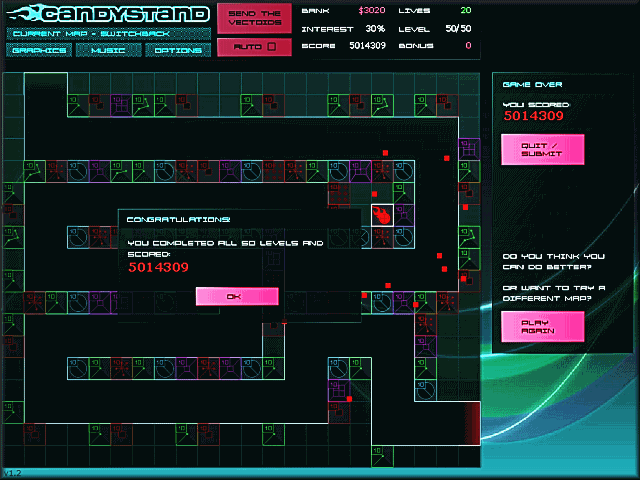
Task: Click the Lives count of 20
Action: (465, 10)
